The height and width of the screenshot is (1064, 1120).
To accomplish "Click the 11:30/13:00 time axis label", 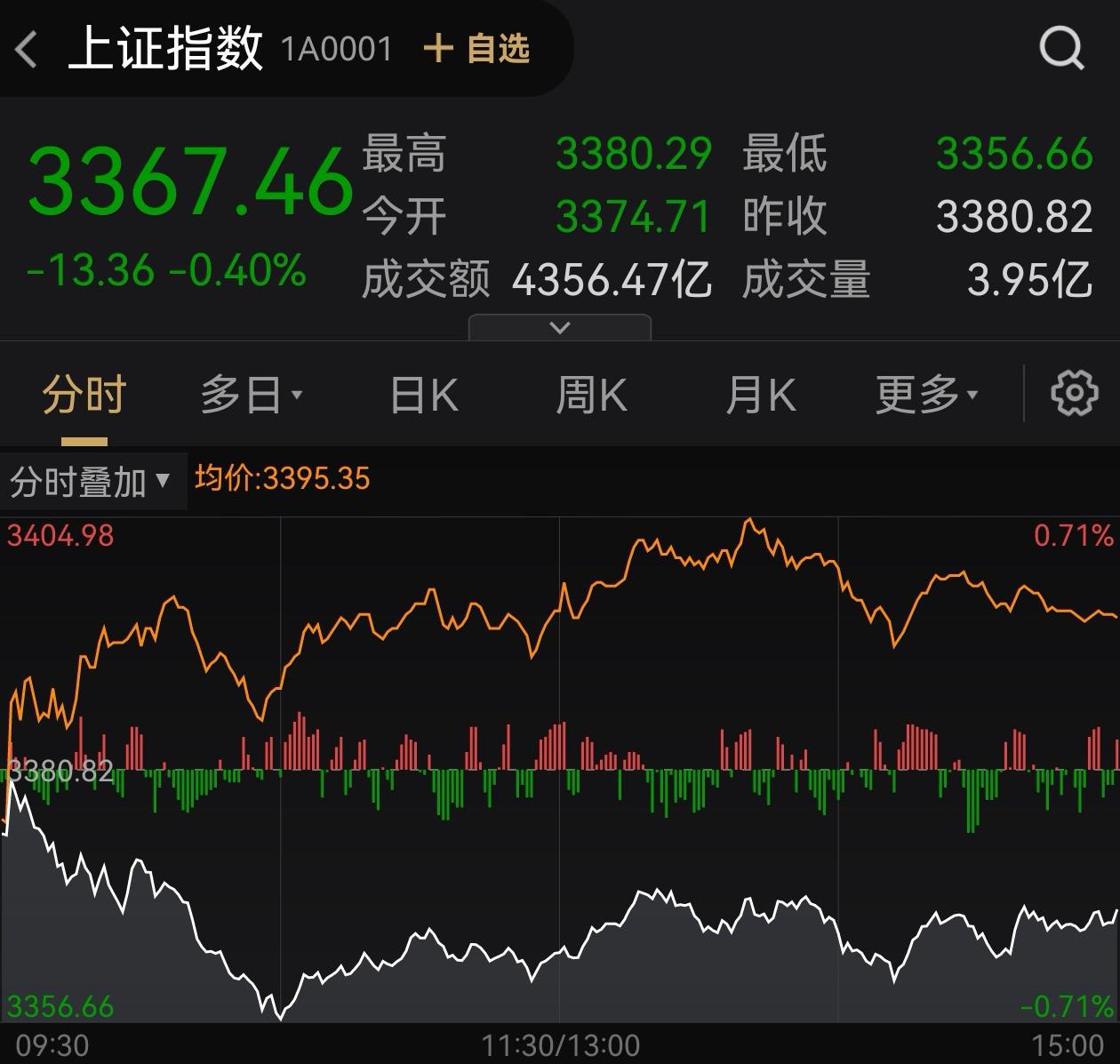I will coord(560,1045).
